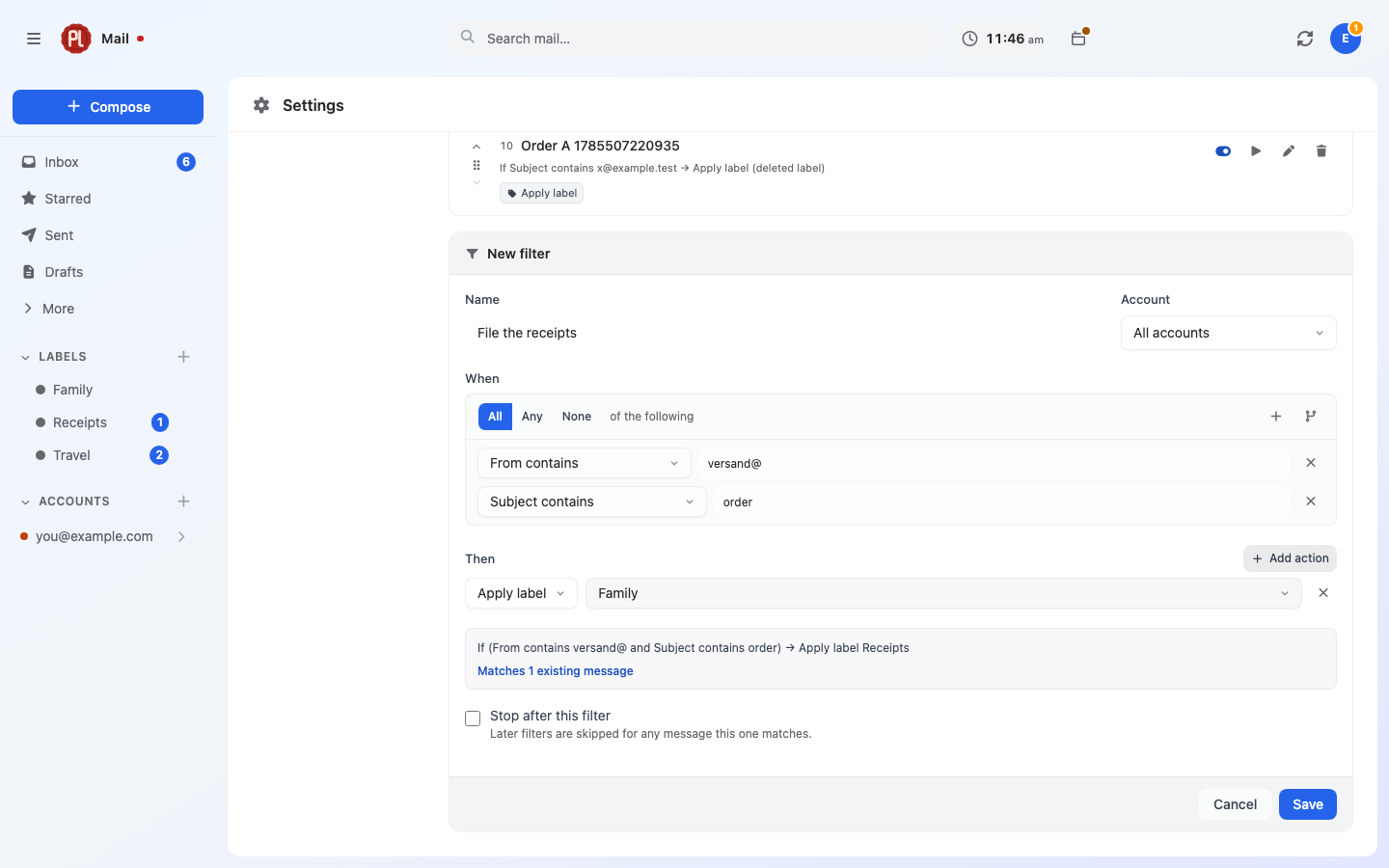Toggle the Order A filter enabled switch
Viewport: 1389px width, 868px height.
1223,151
